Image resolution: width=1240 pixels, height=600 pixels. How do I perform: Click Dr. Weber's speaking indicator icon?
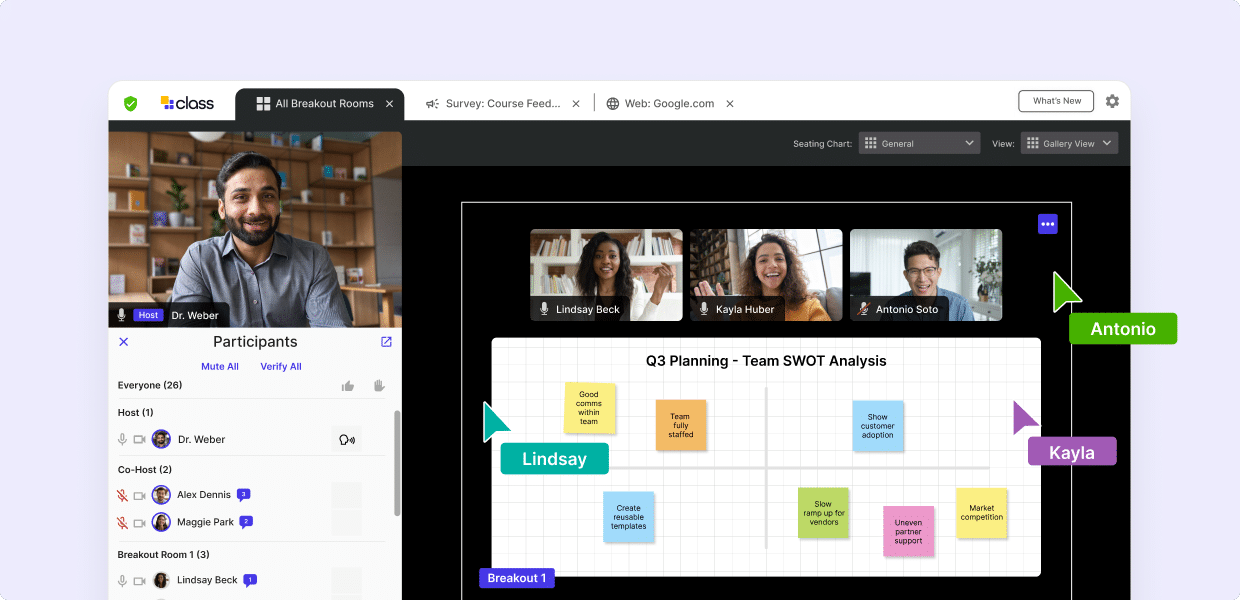346,439
